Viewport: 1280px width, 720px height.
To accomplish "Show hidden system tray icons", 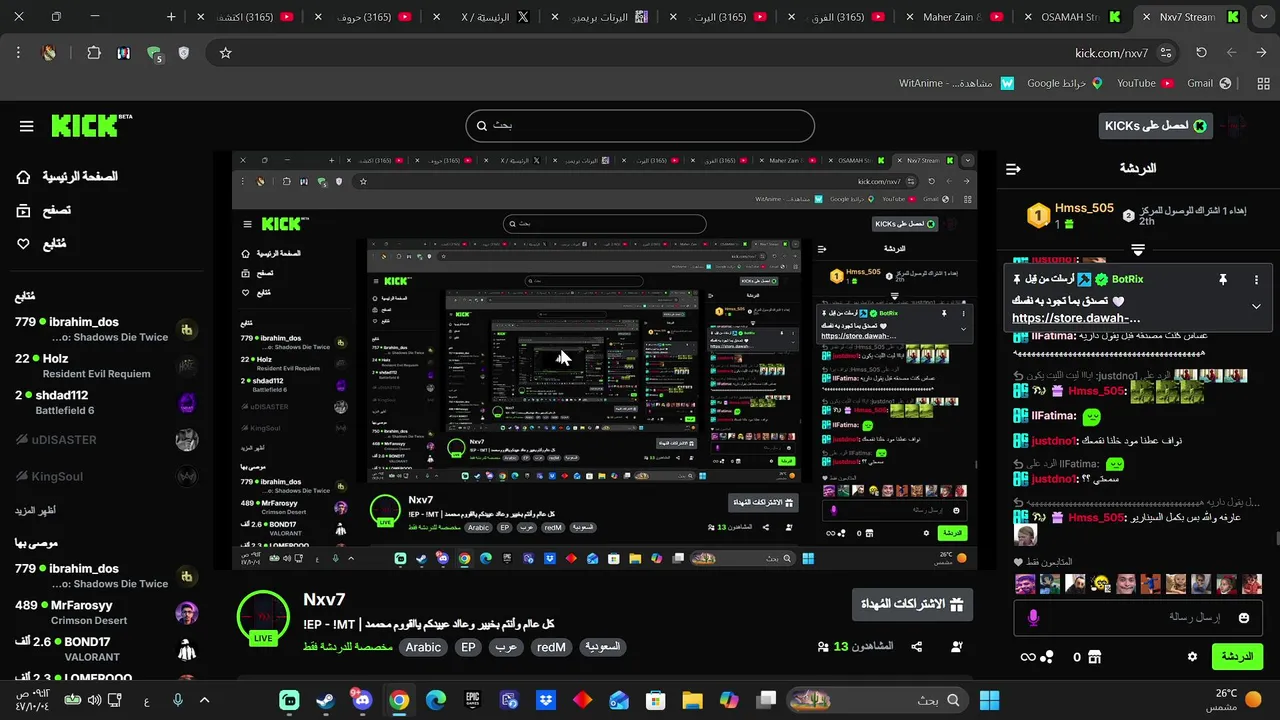I will point(204,700).
